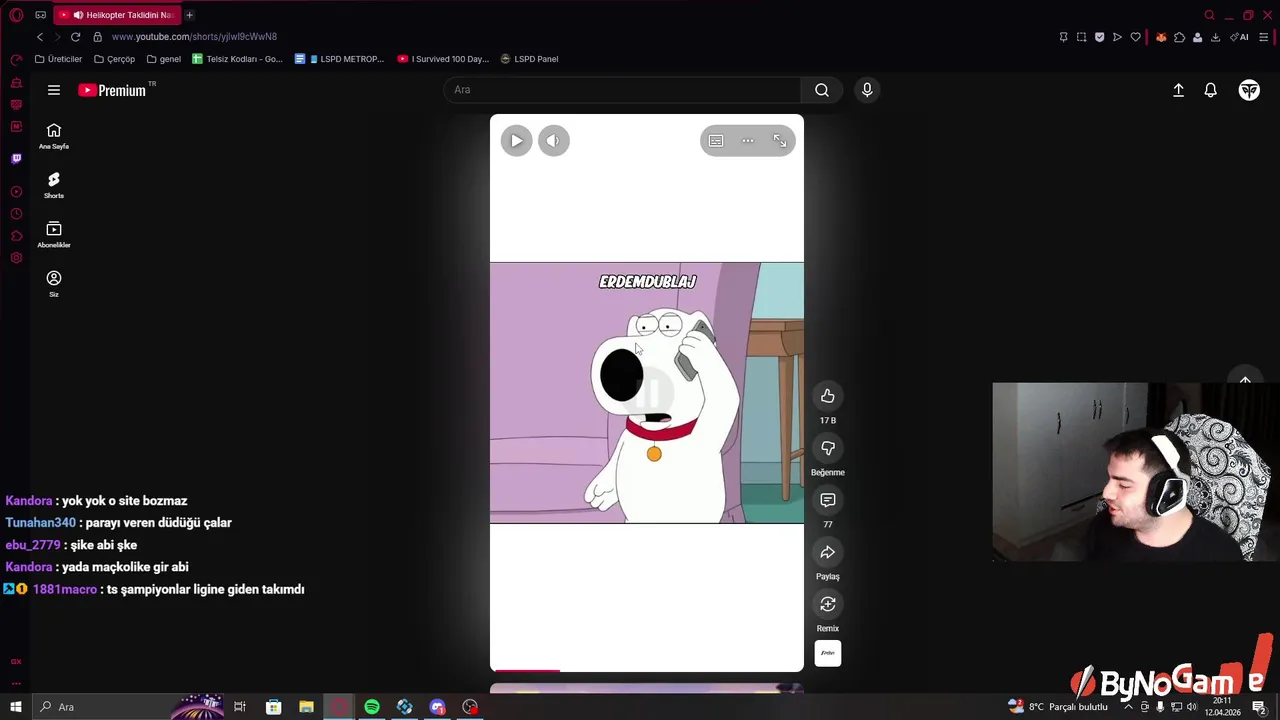The height and width of the screenshot is (720, 1280).
Task: Start voice search with microphone icon
Action: (867, 90)
